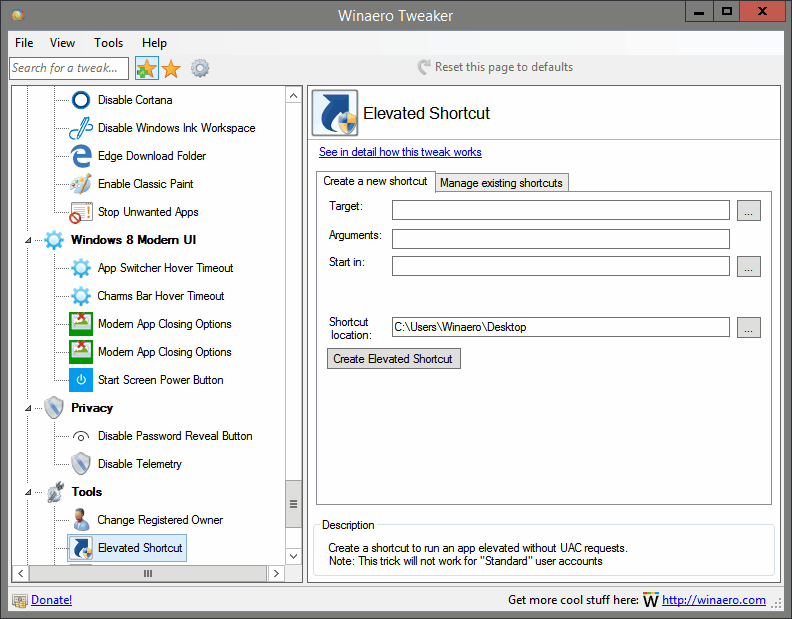Image resolution: width=792 pixels, height=619 pixels.
Task: Collapse the Tools category
Action: pos(28,492)
